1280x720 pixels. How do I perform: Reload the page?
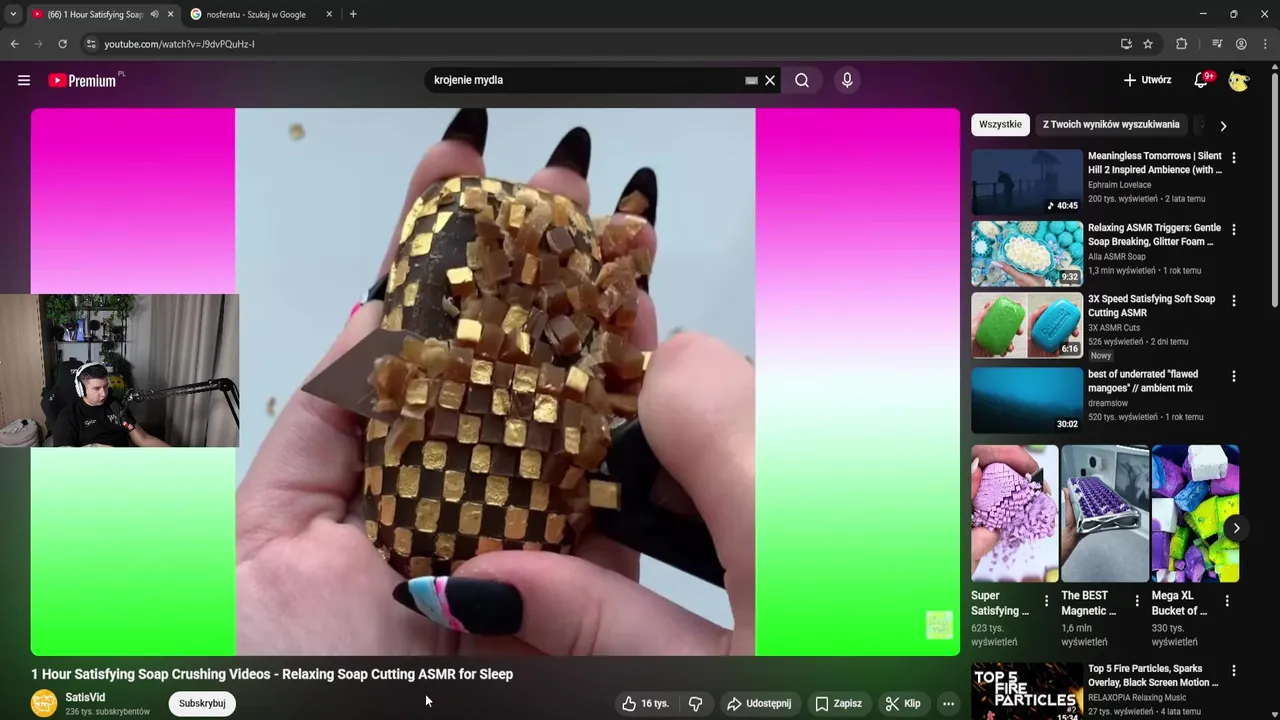click(x=62, y=44)
